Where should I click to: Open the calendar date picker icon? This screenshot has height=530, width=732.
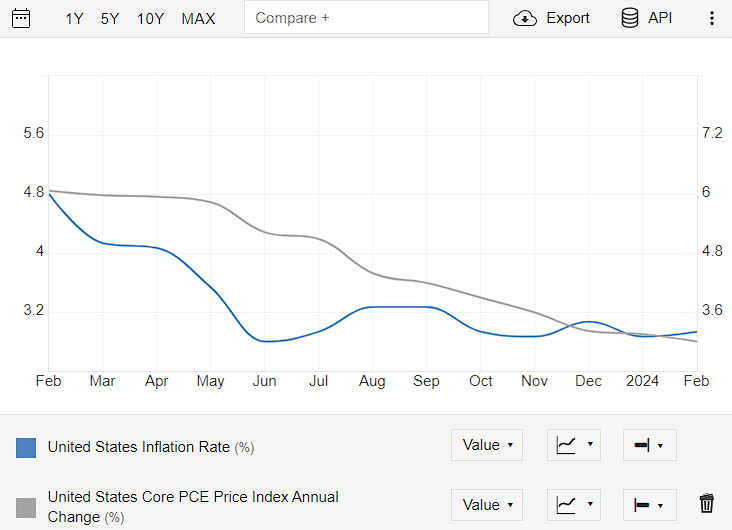21,19
